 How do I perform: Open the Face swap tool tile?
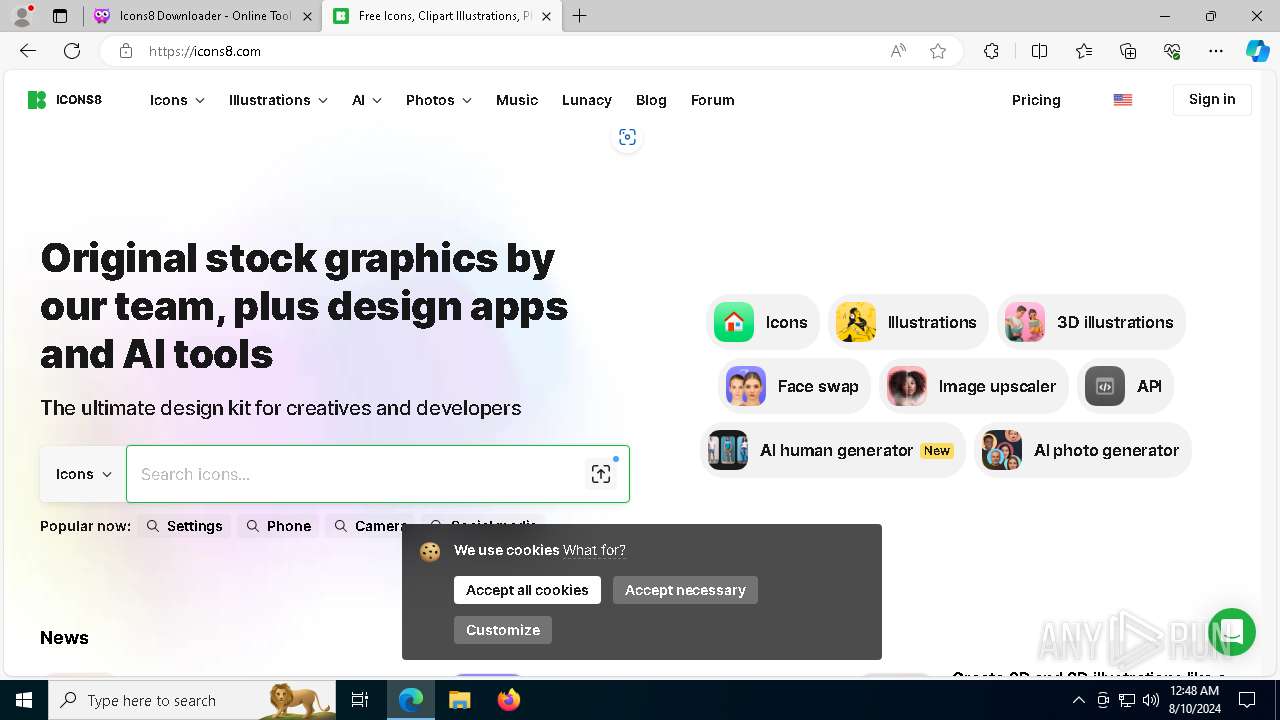tap(794, 386)
